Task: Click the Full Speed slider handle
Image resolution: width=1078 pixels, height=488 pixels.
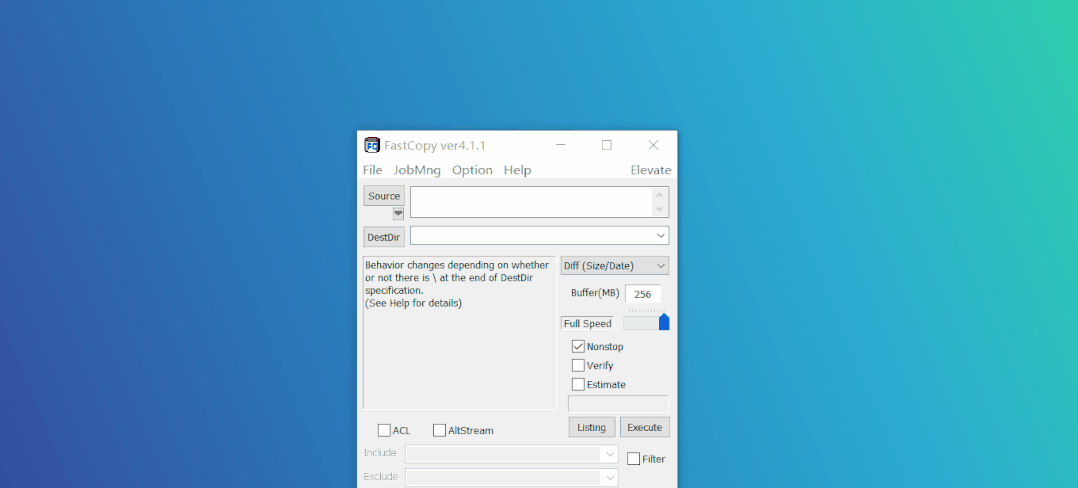Action: 664,322
